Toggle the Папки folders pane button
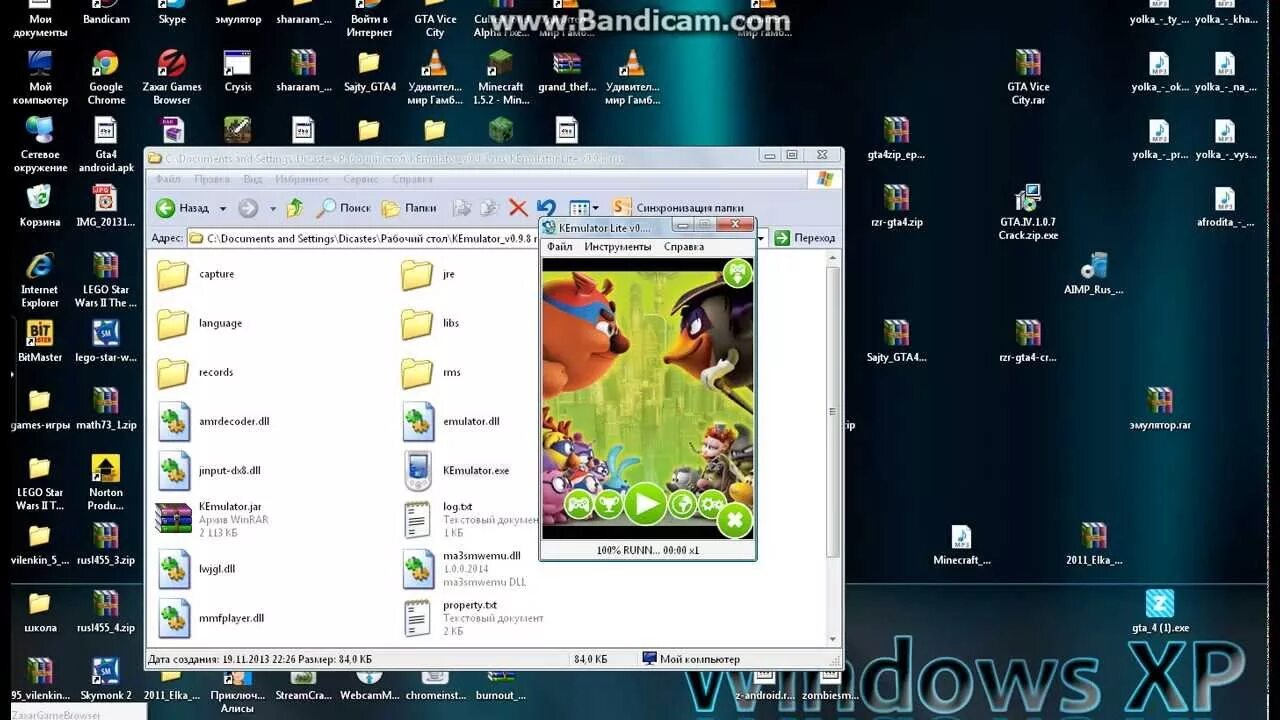 tap(408, 208)
